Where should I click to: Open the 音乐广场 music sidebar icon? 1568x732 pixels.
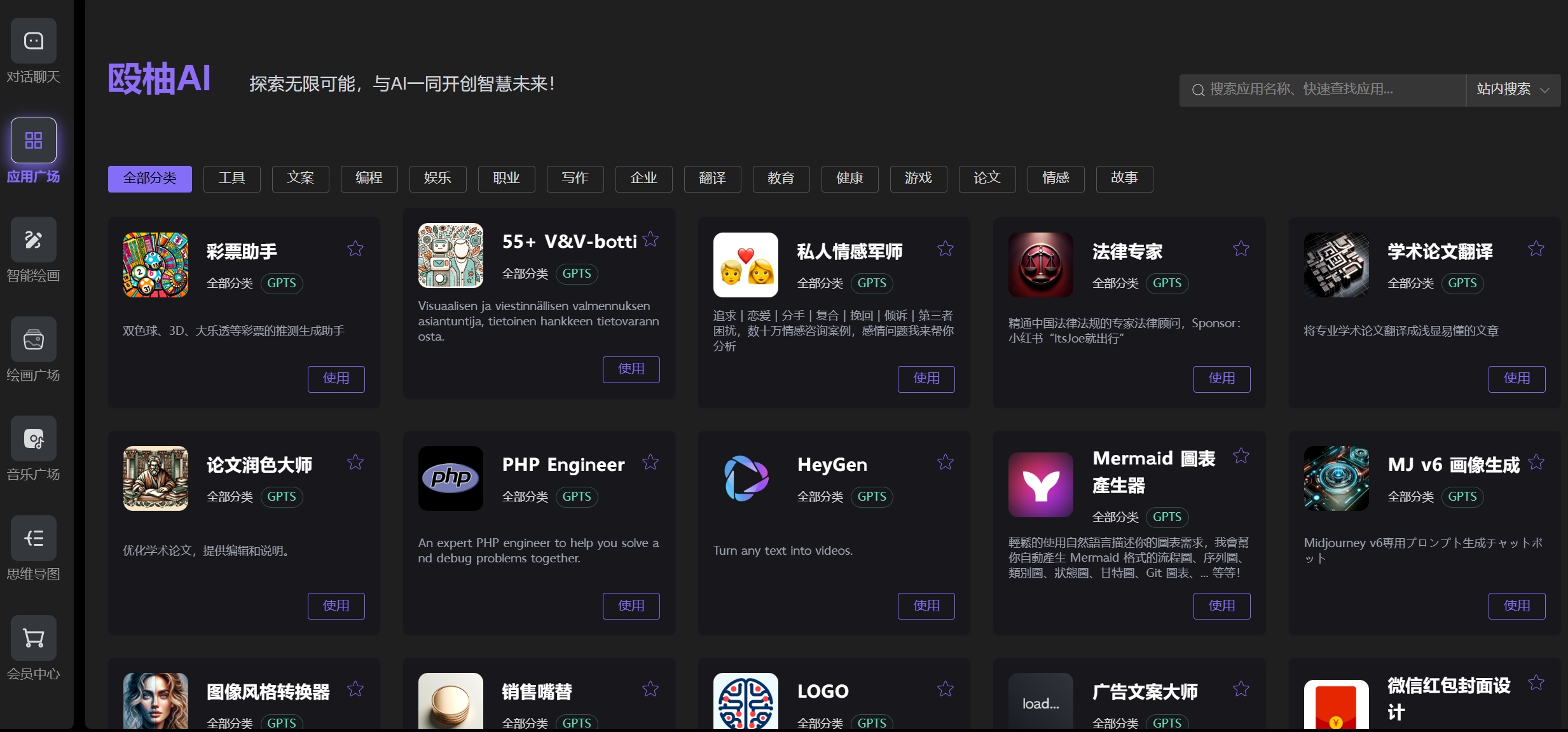tap(33, 438)
